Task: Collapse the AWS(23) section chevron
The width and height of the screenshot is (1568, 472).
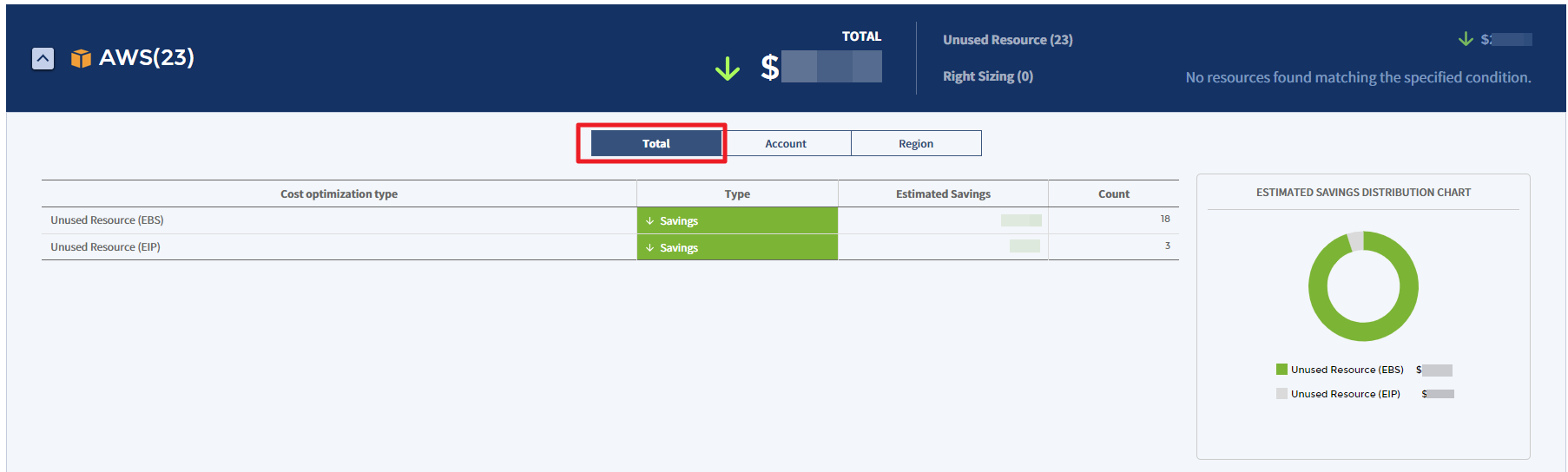Action: click(x=43, y=58)
